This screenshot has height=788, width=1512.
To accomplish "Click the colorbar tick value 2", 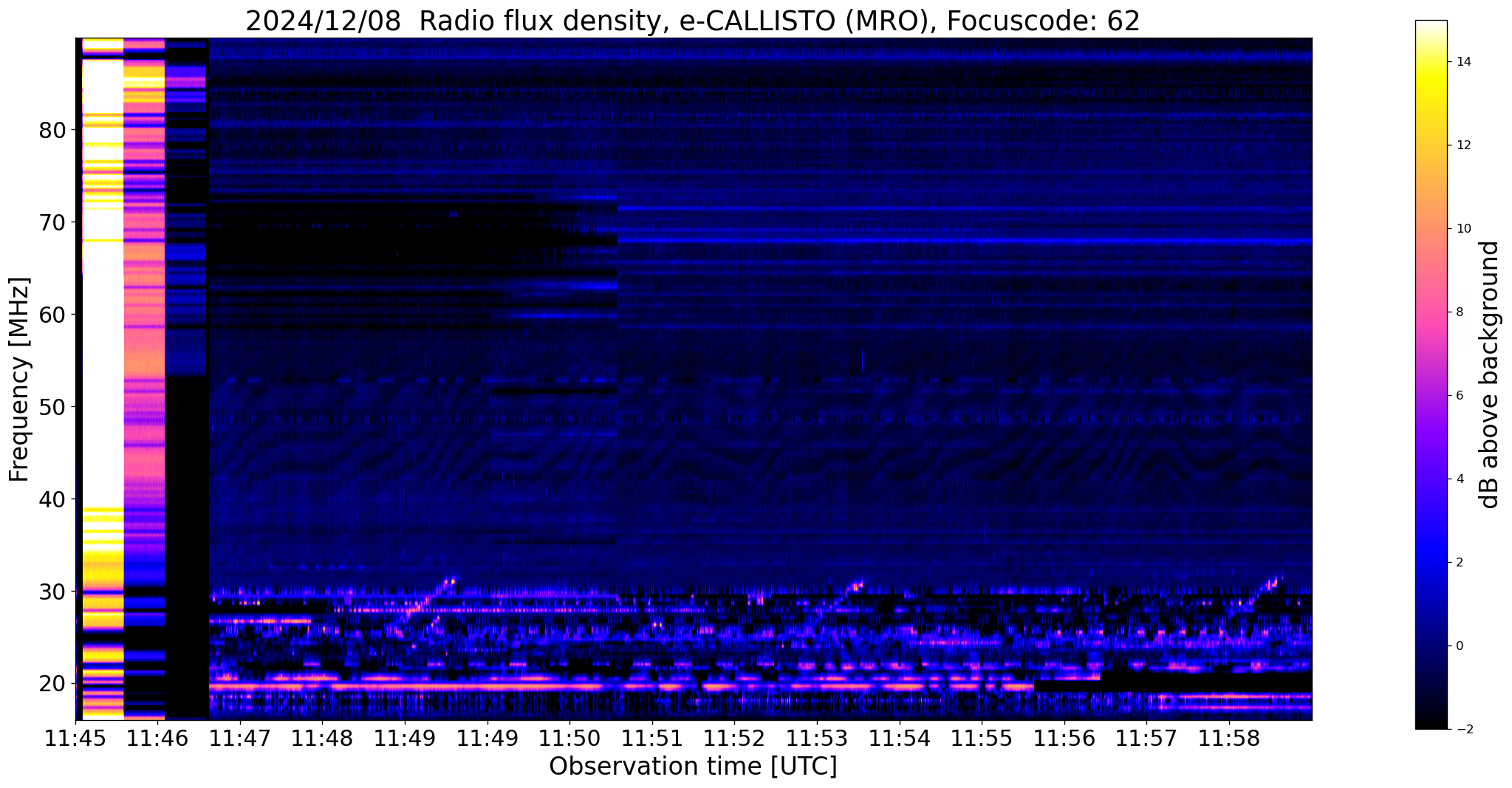I will 1459,563.
